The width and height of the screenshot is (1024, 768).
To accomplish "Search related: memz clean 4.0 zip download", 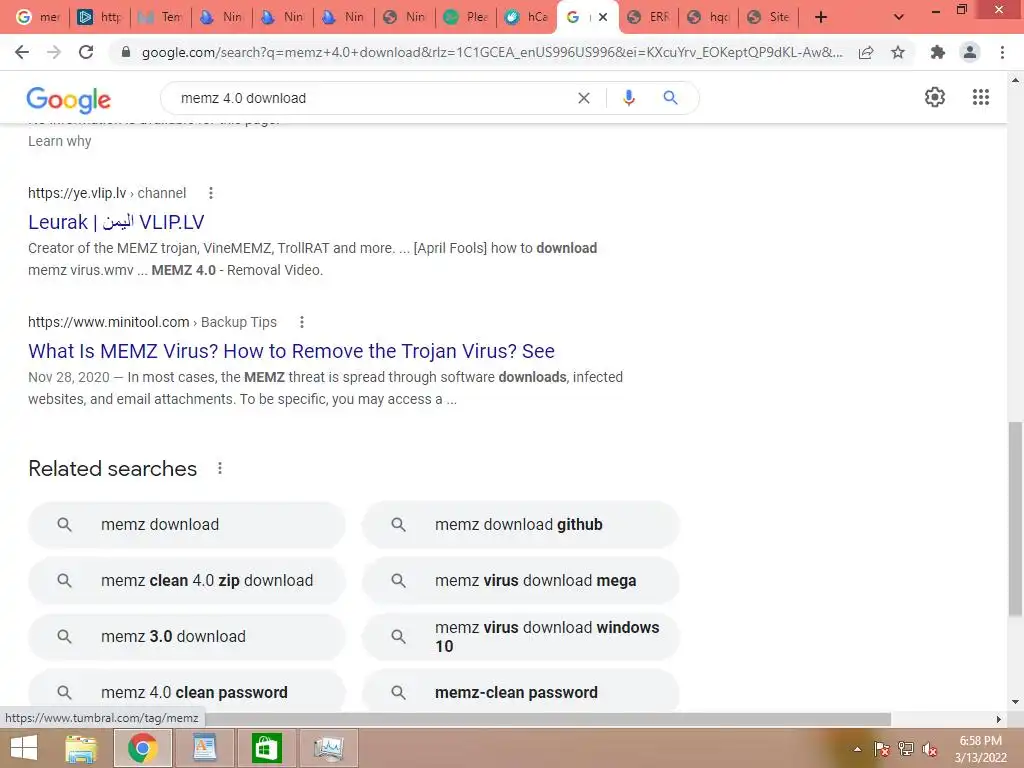I will pos(186,581).
